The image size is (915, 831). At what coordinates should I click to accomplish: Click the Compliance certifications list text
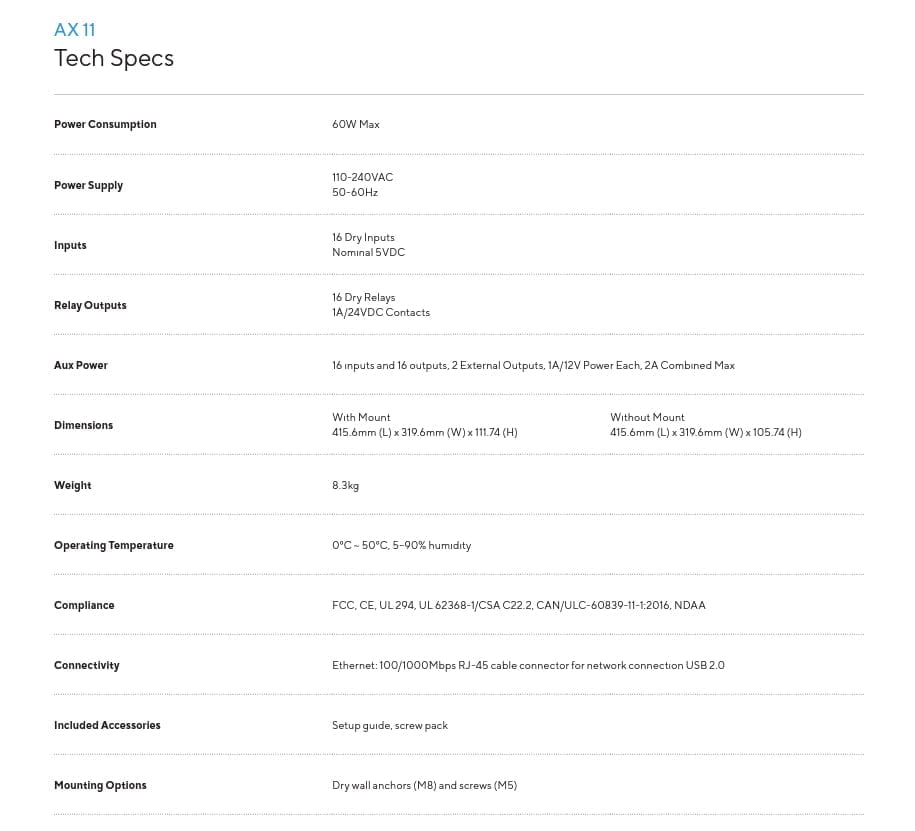[x=519, y=605]
